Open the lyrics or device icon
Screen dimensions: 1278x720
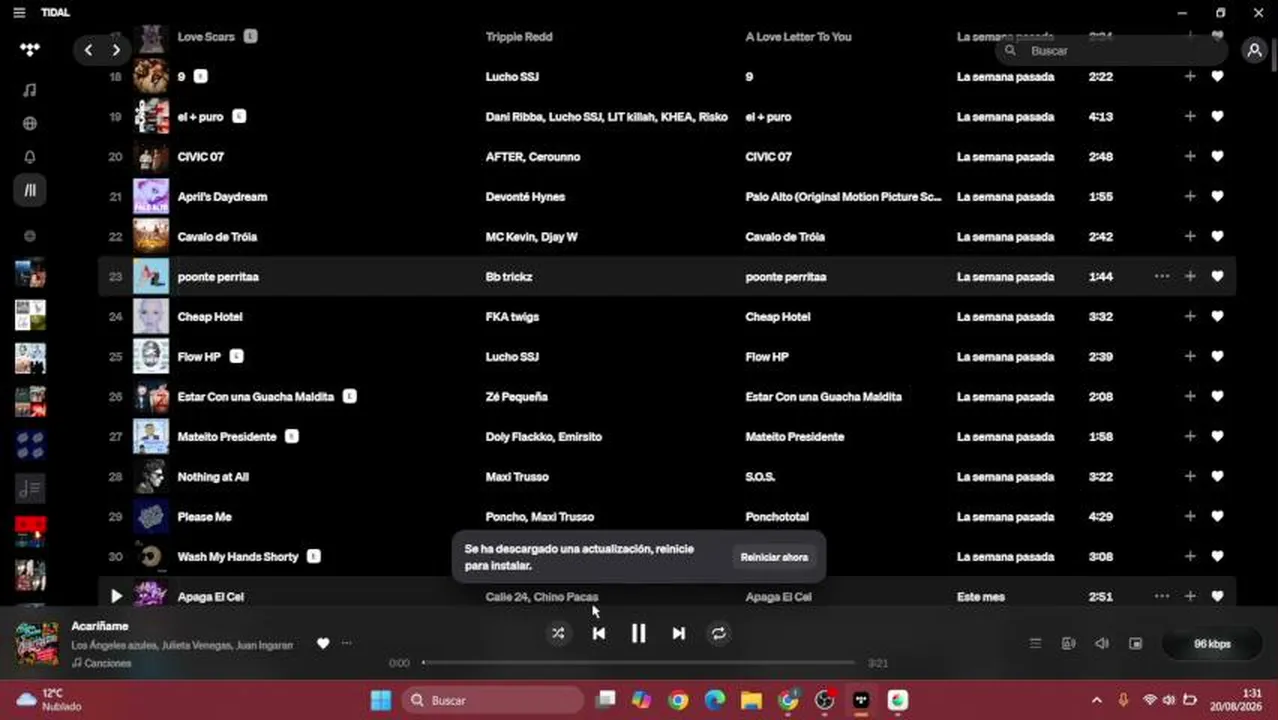[x=1068, y=644]
